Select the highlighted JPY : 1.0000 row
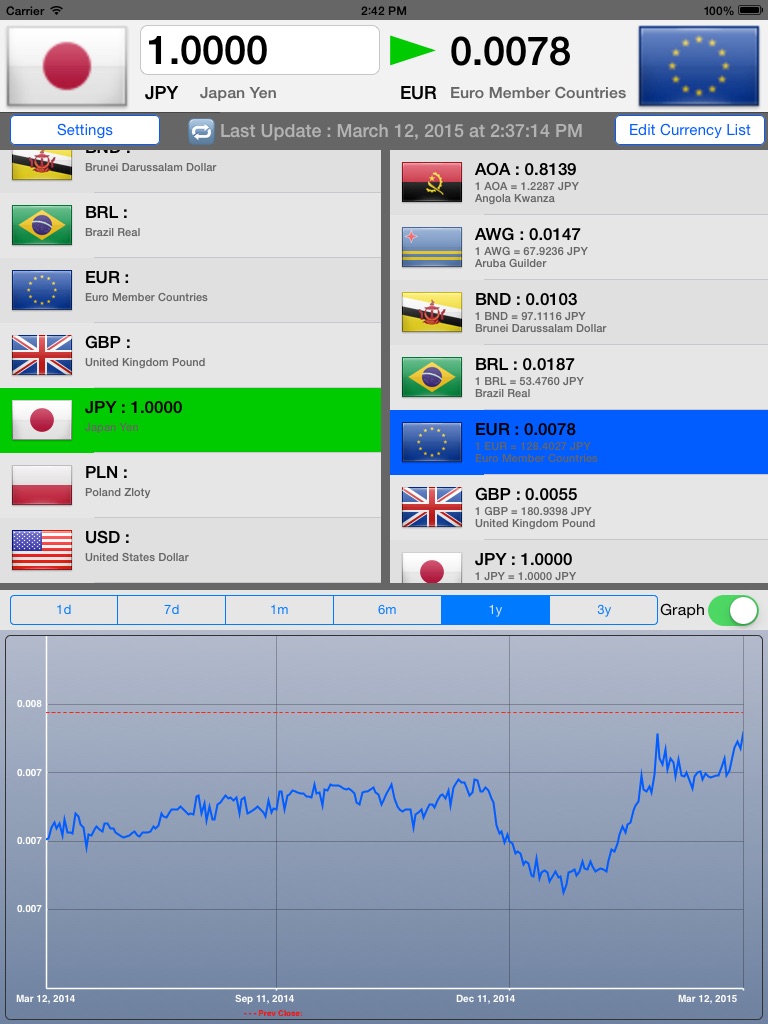Image resolution: width=768 pixels, height=1024 pixels. coord(191,420)
